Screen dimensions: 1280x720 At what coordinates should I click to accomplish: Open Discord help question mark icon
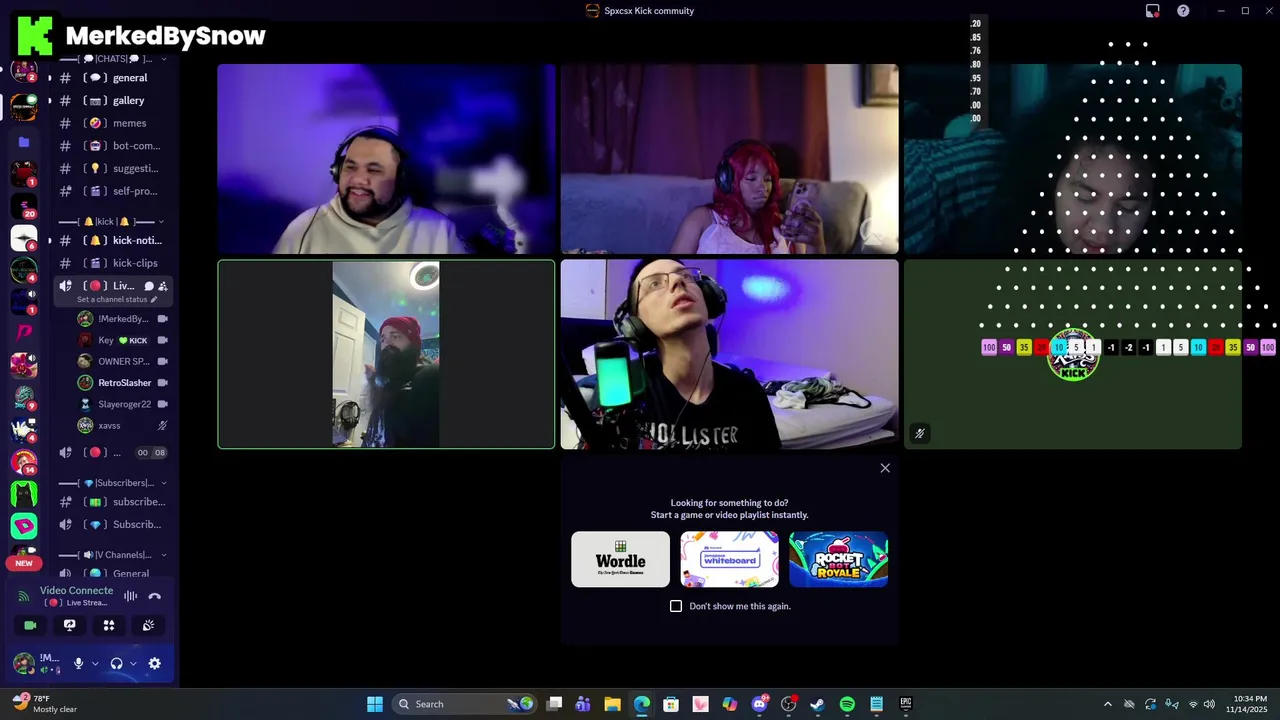pos(1183,11)
